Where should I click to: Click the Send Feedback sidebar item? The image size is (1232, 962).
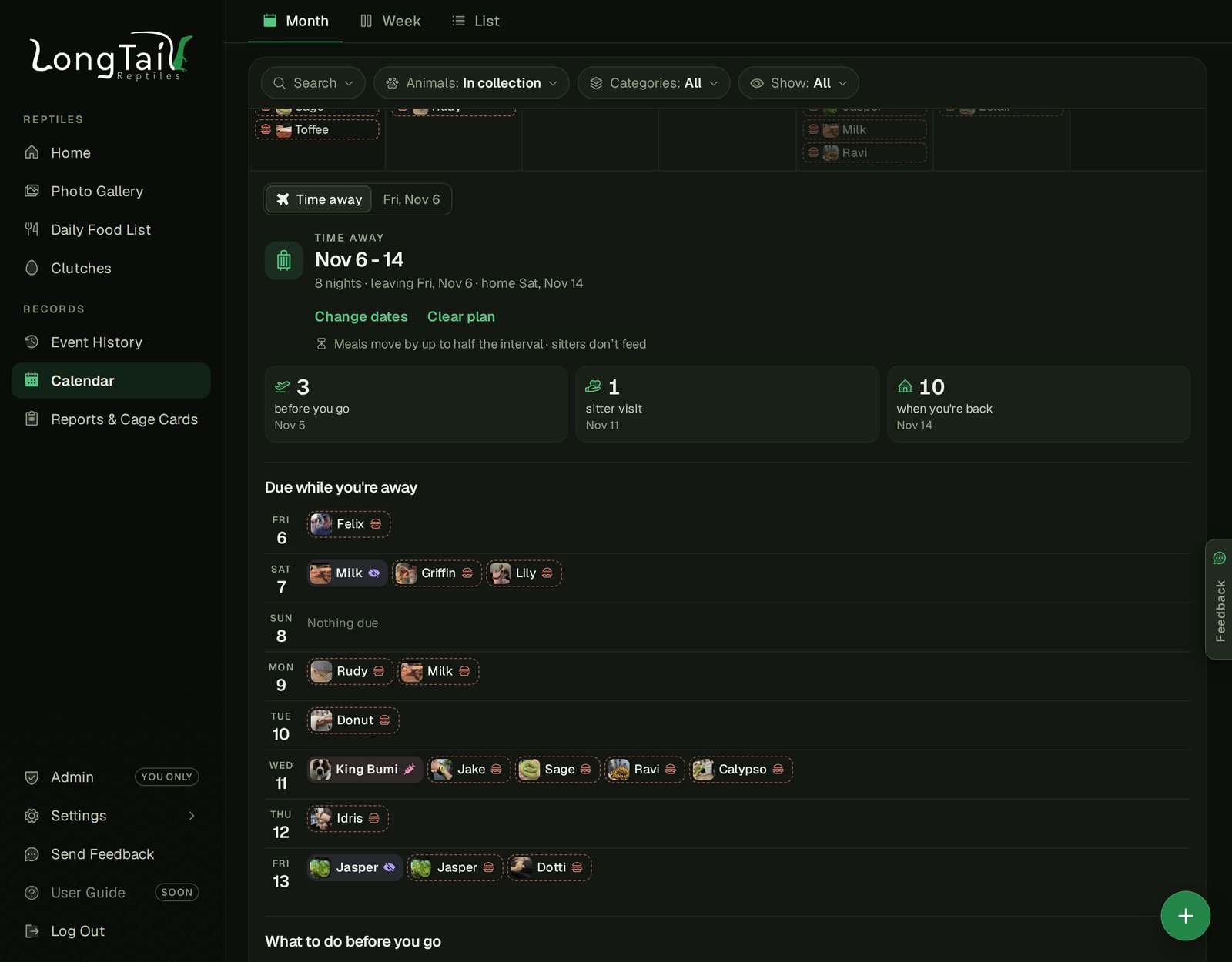(111, 854)
